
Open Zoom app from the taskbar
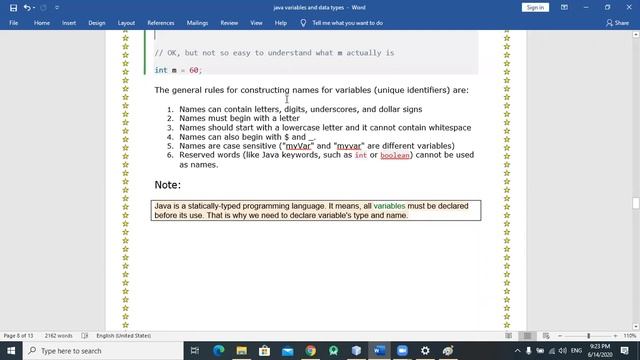[402, 351]
